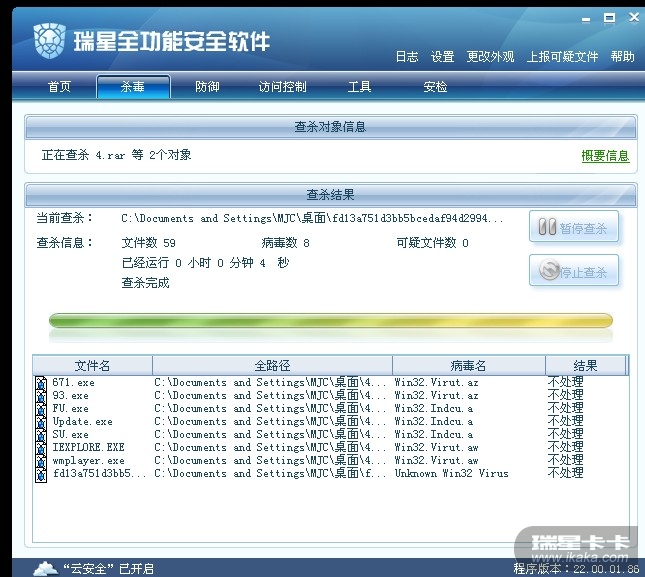Click the 文件数 59 count
The height and width of the screenshot is (577, 645).
click(148, 243)
